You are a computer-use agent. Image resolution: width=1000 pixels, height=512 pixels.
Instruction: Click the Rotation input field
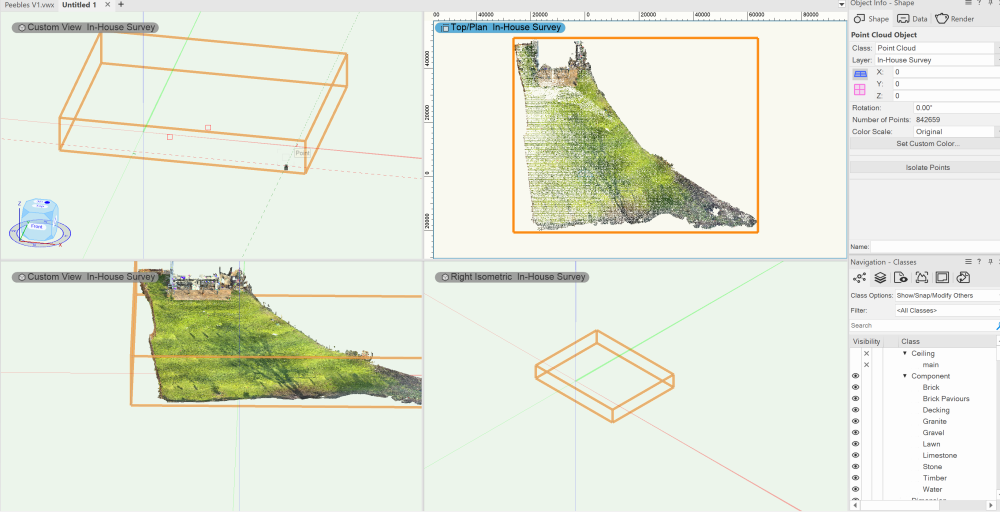[x=955, y=107]
